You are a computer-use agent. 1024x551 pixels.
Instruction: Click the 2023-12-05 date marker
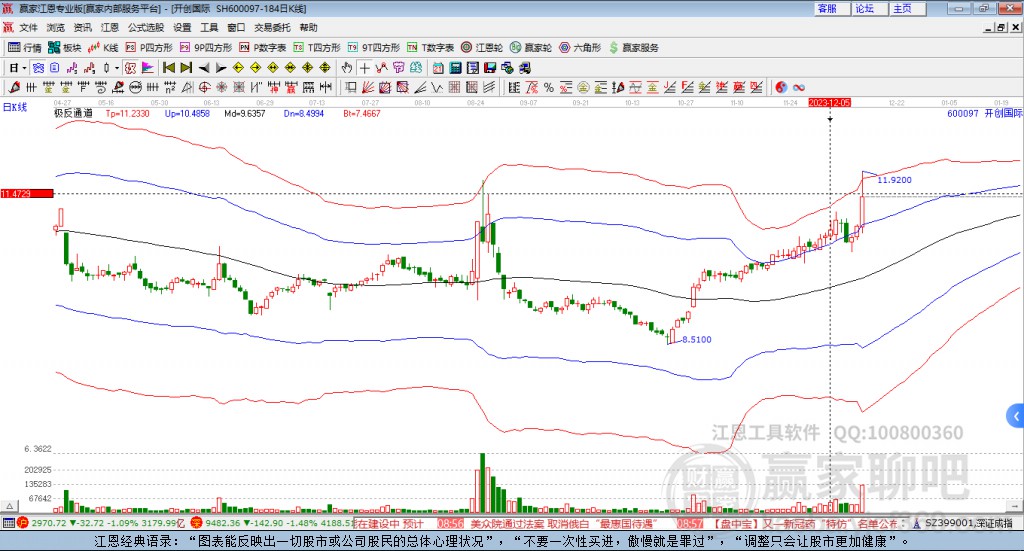[x=829, y=102]
